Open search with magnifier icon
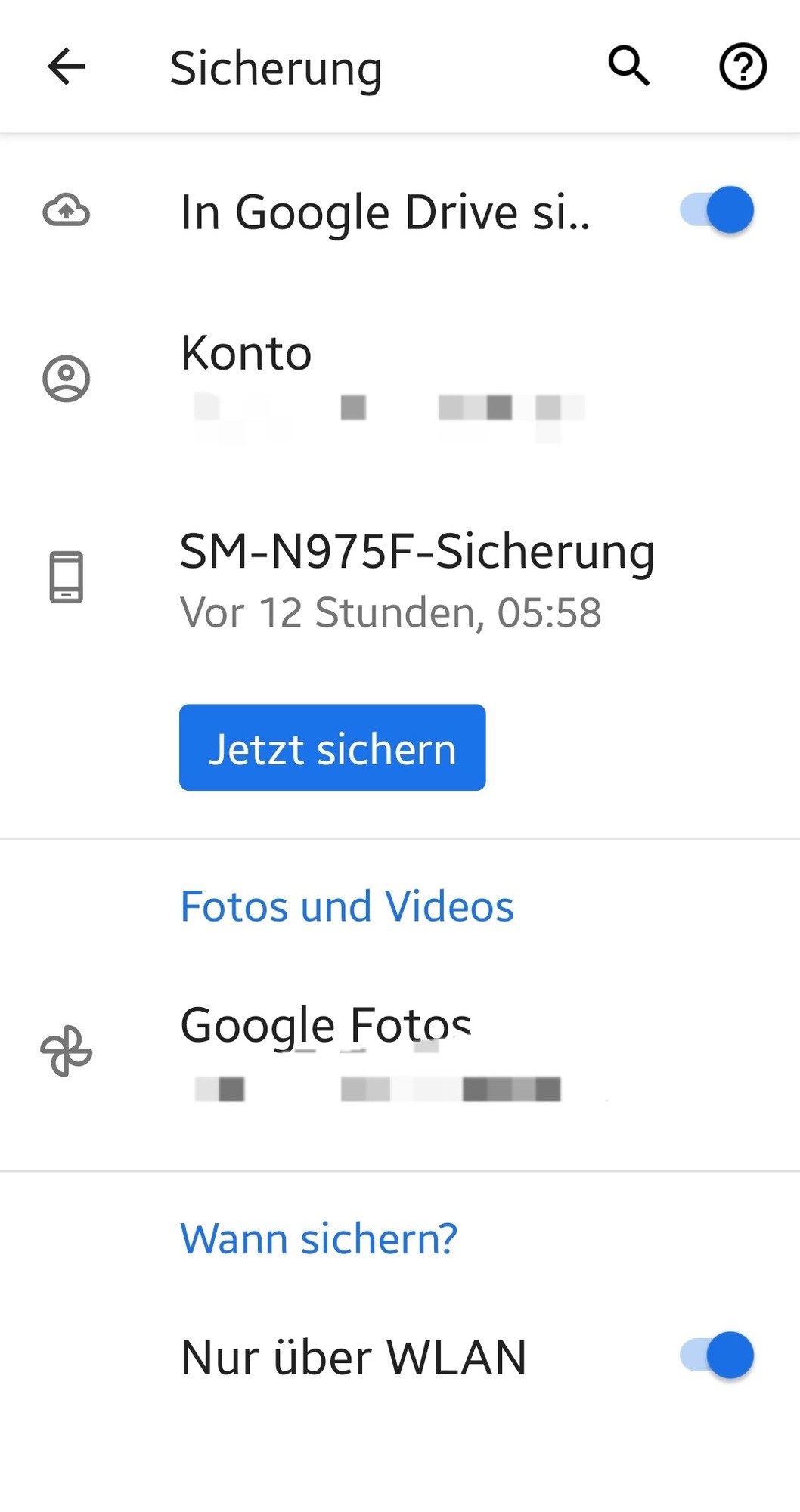The height and width of the screenshot is (1512, 800). (x=629, y=67)
